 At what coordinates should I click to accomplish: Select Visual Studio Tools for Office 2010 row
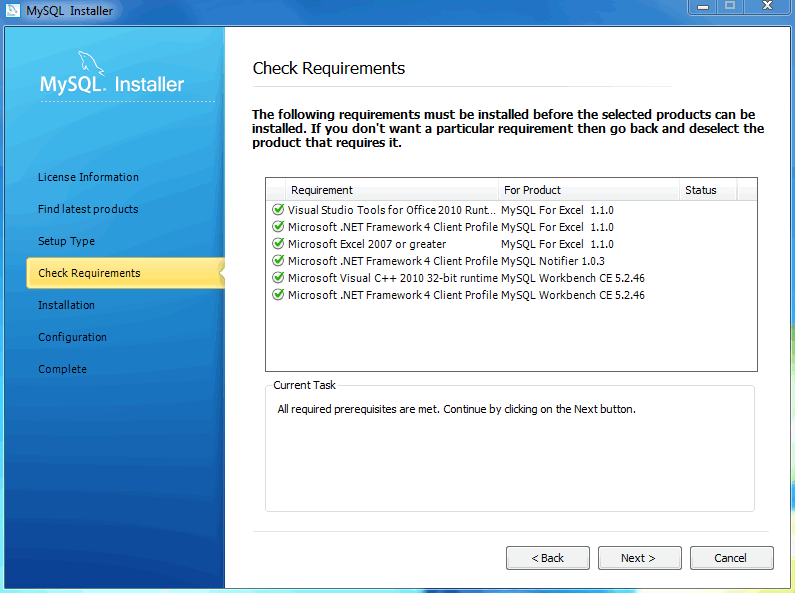pos(511,210)
